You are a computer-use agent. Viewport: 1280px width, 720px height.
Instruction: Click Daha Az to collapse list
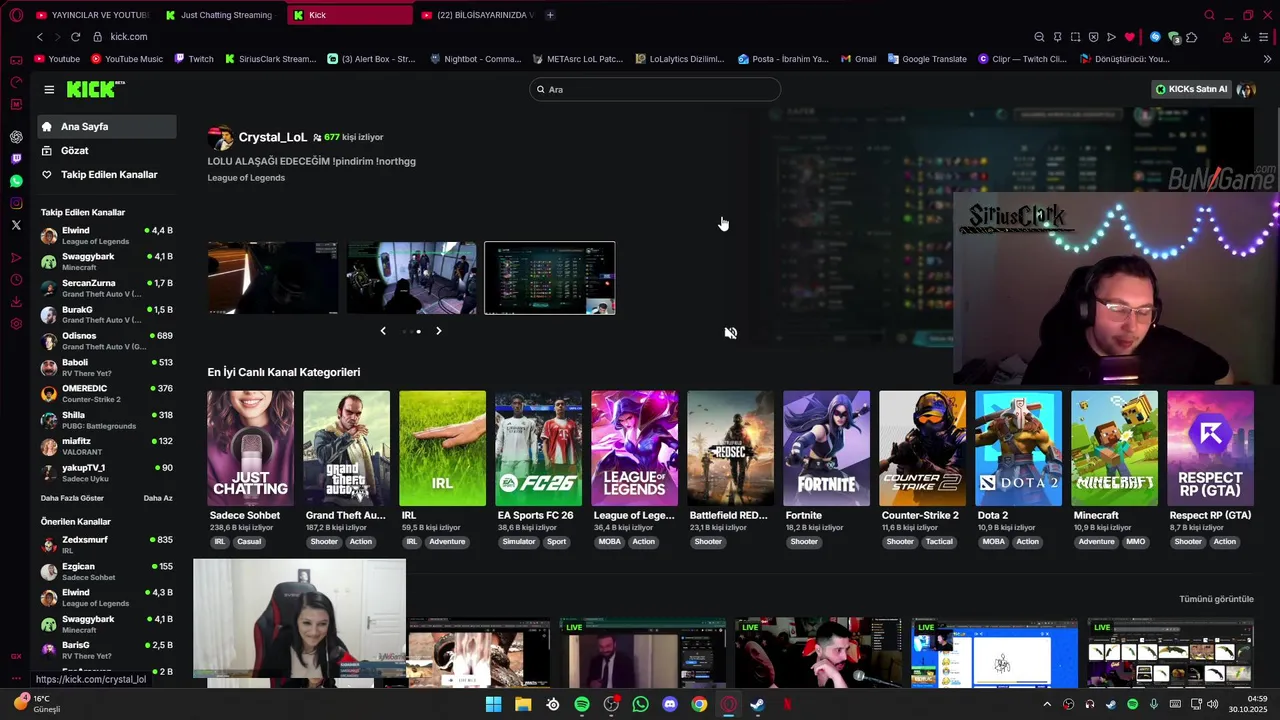[158, 498]
